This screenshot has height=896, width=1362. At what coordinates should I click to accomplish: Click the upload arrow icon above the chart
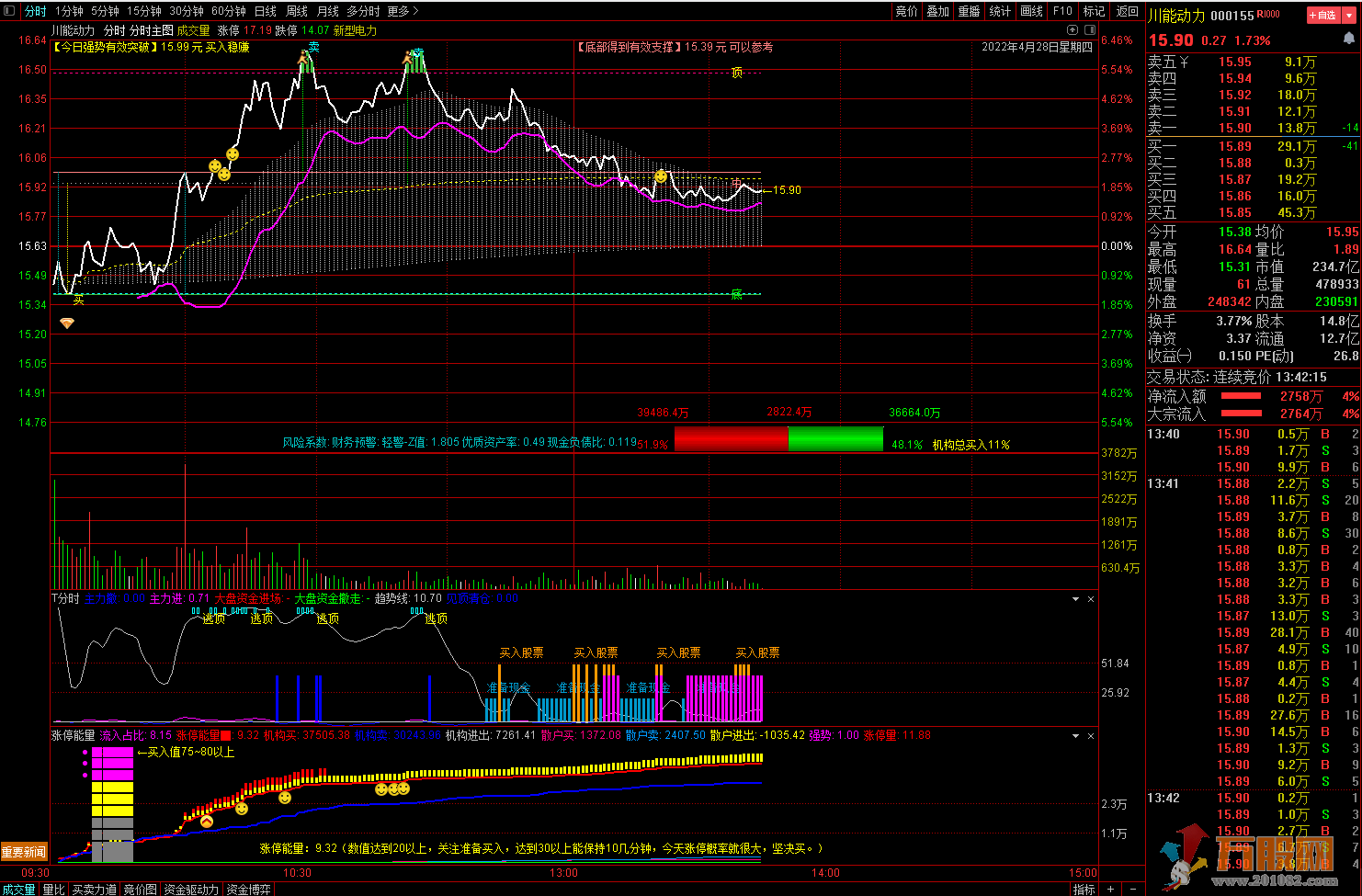(x=1073, y=30)
